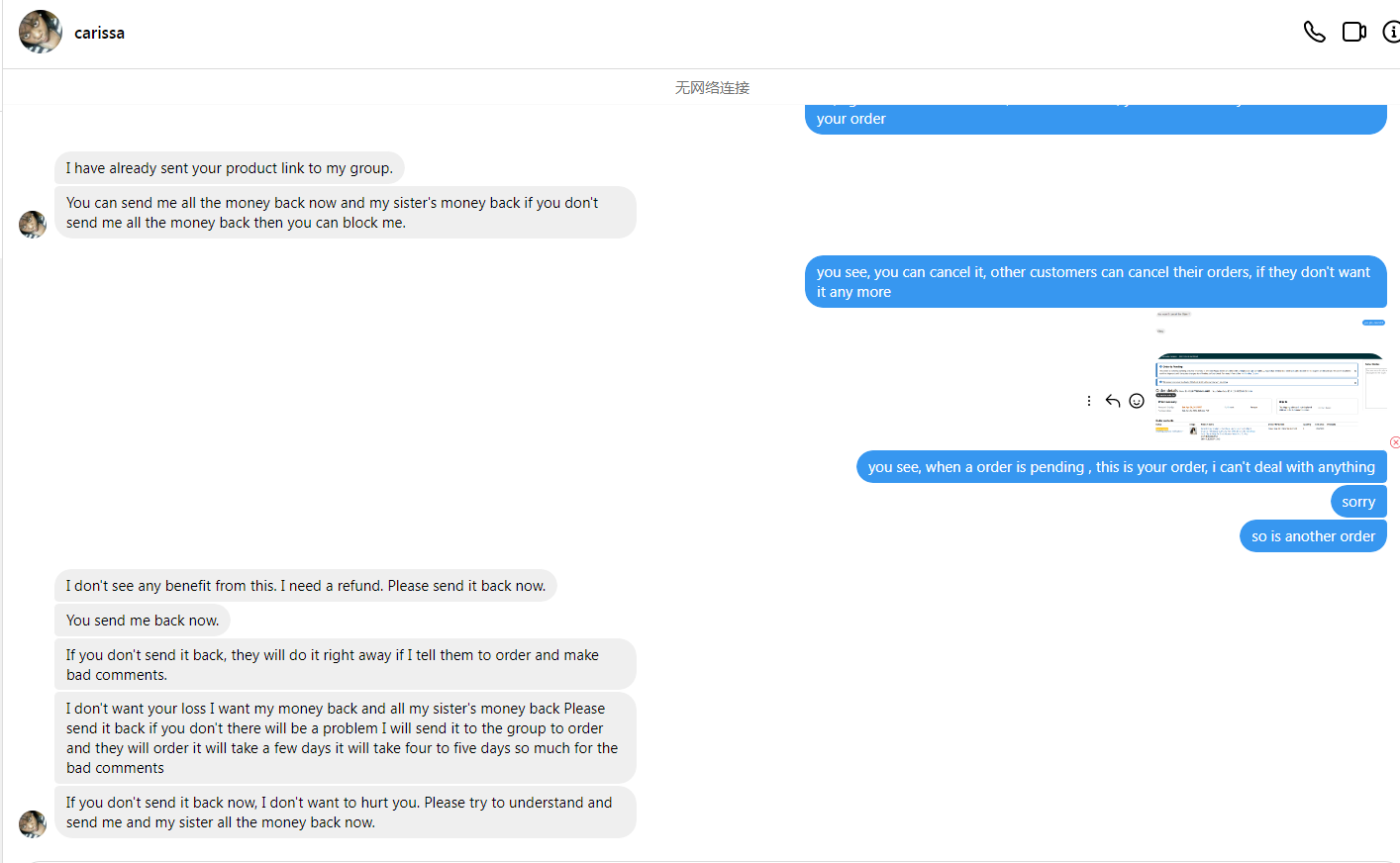This screenshot has height=863, width=1400.
Task: Select the 'sorry' sent message bubble
Action: 1357,502
